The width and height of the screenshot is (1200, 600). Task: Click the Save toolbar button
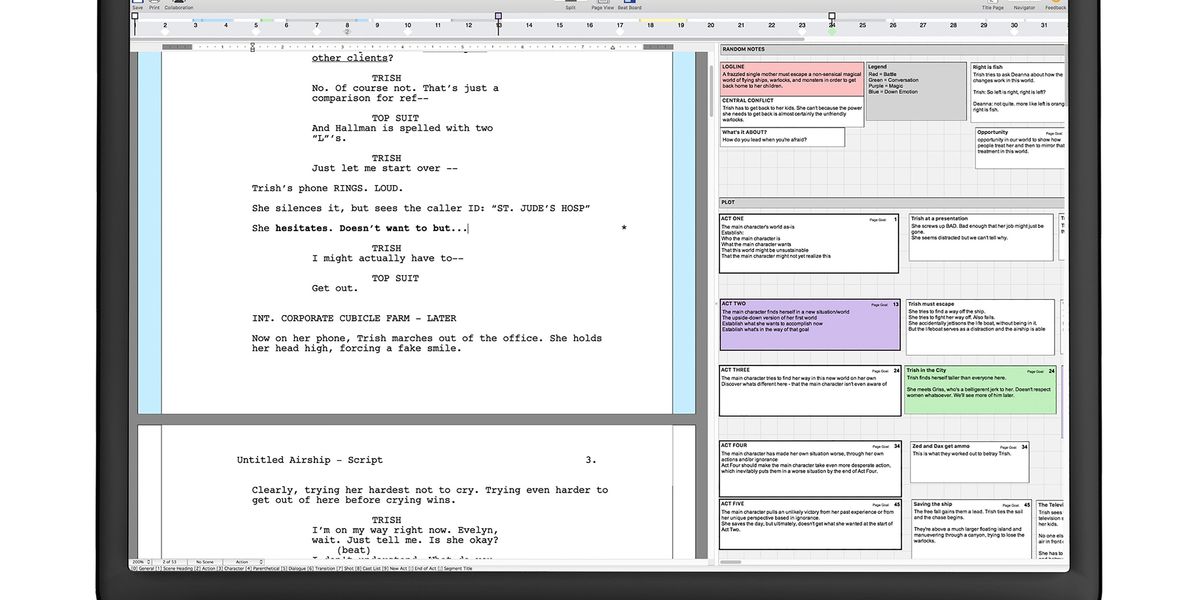tap(138, 5)
